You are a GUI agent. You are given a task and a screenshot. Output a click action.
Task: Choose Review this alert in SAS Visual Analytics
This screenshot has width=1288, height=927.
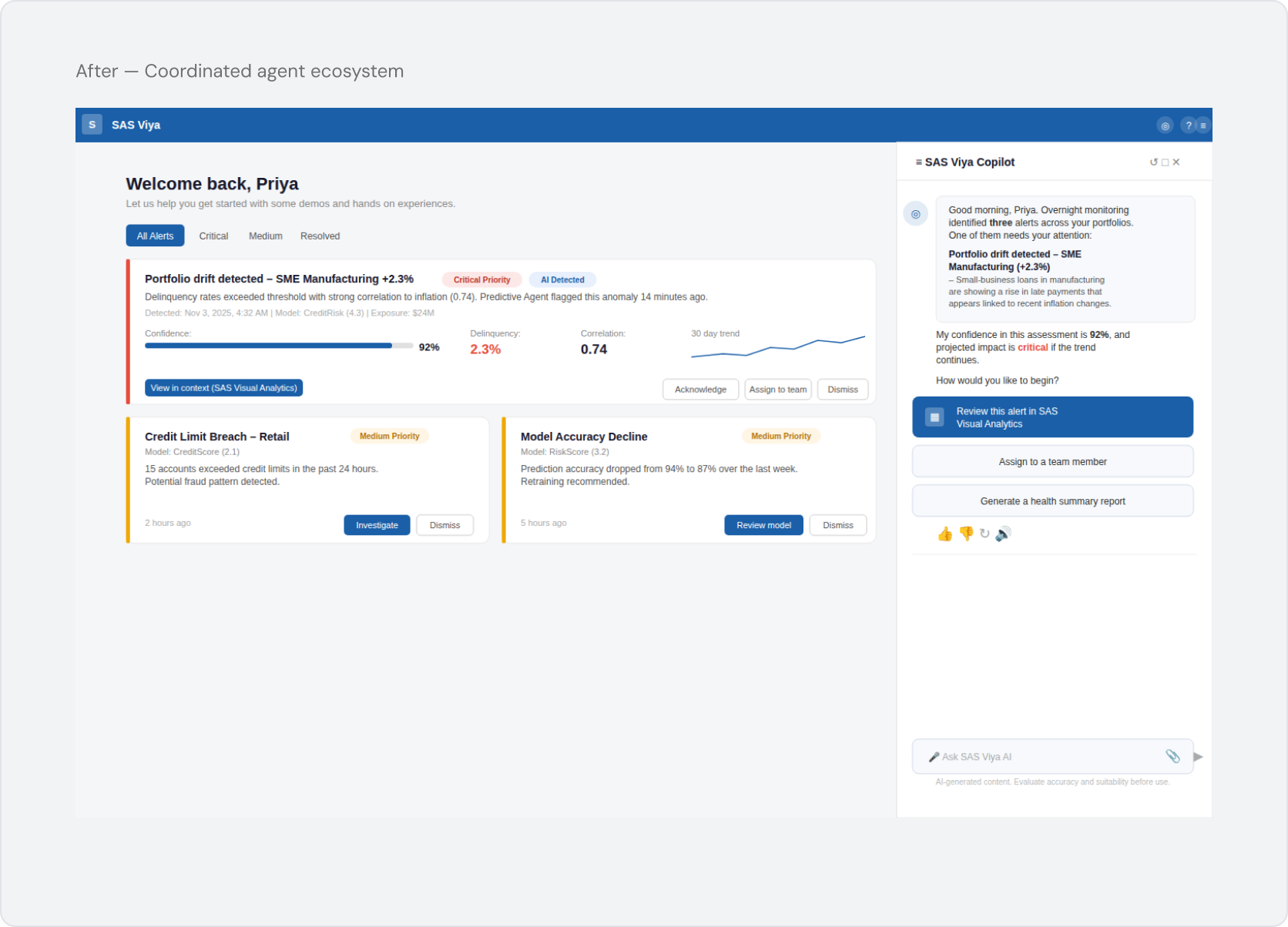(1052, 417)
